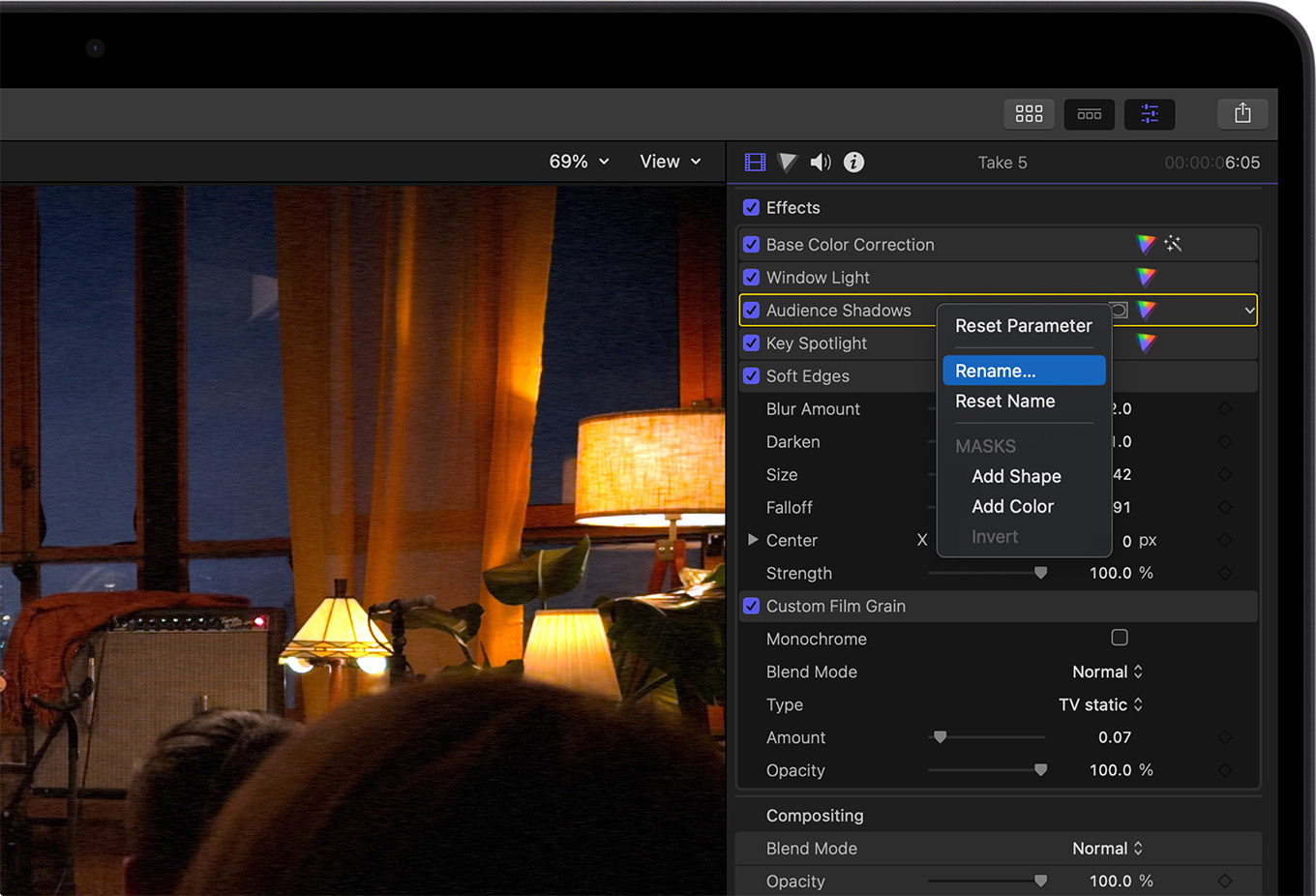Show the browser grid view button
Viewport: 1316px width, 896px height.
pos(1029,114)
